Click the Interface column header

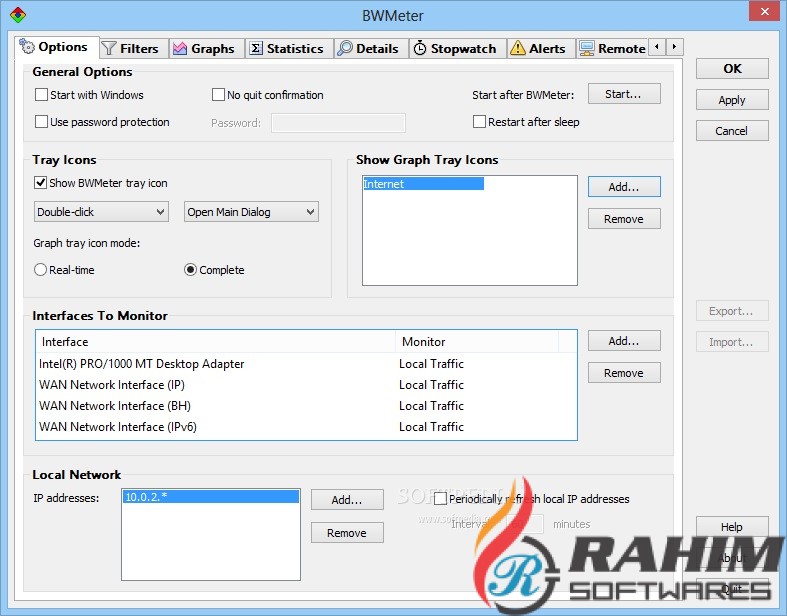point(216,342)
